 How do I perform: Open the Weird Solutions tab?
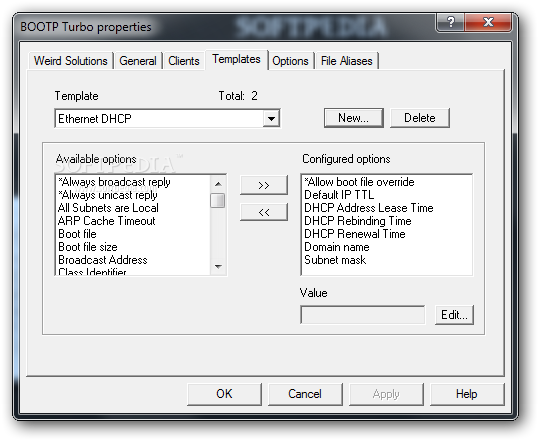tap(71, 61)
